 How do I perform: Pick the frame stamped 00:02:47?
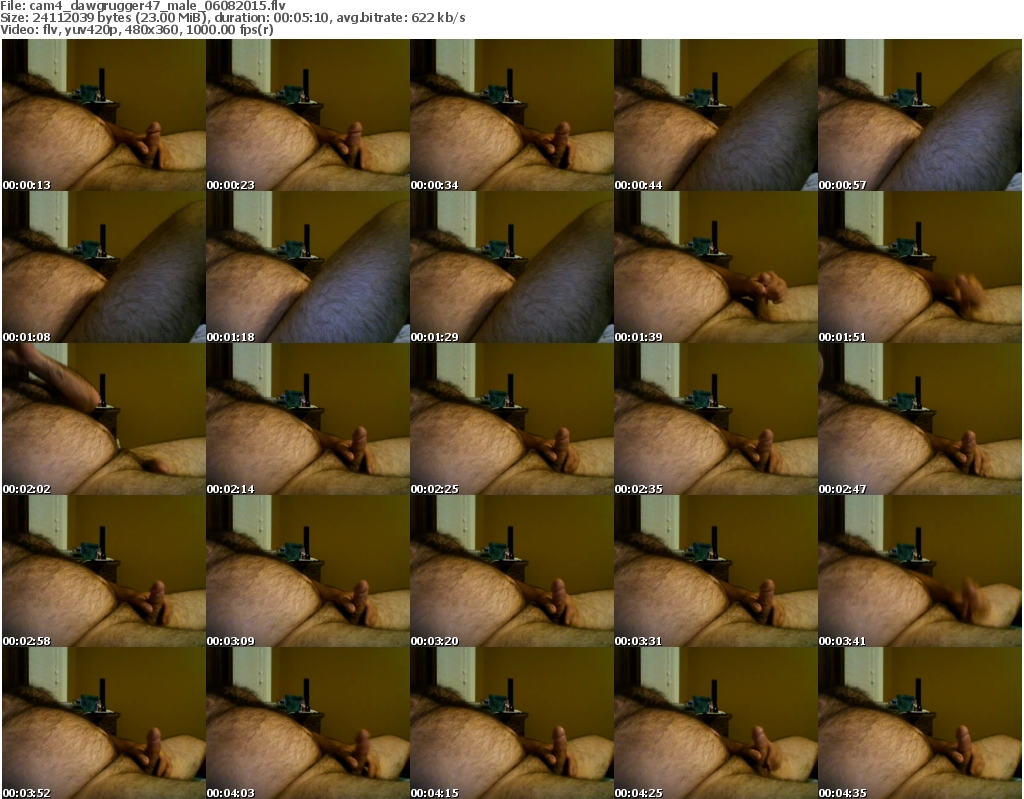[x=920, y=419]
